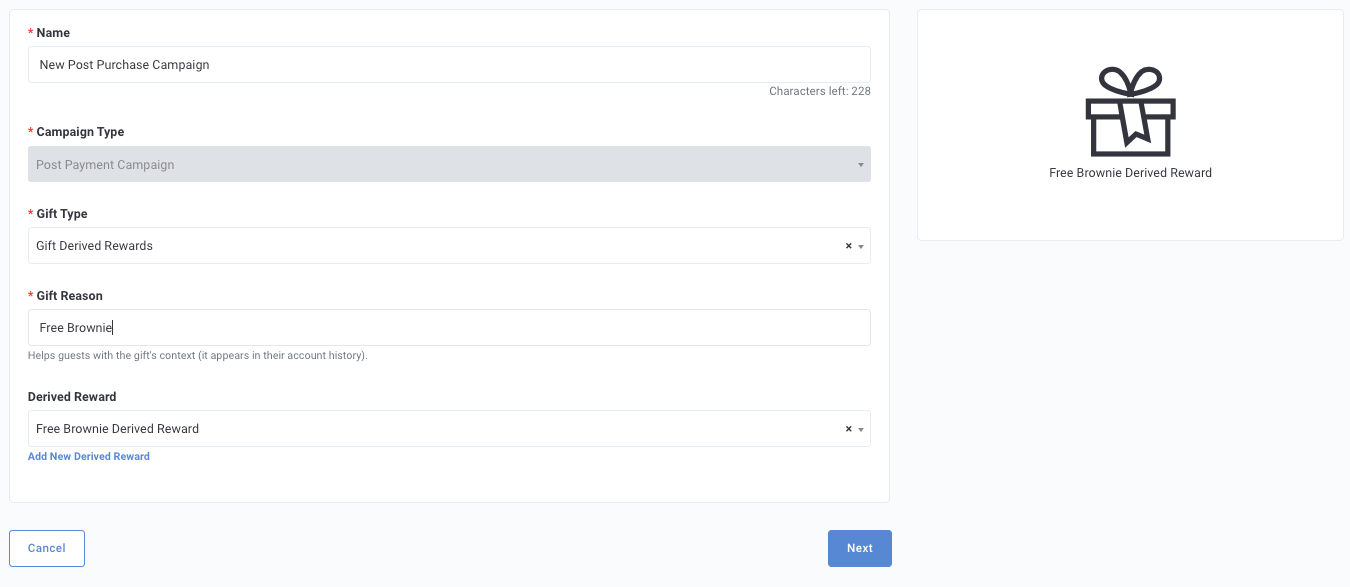This screenshot has width=1350, height=587.
Task: Open Gift Type dropdown arrow
Action: 861,247
